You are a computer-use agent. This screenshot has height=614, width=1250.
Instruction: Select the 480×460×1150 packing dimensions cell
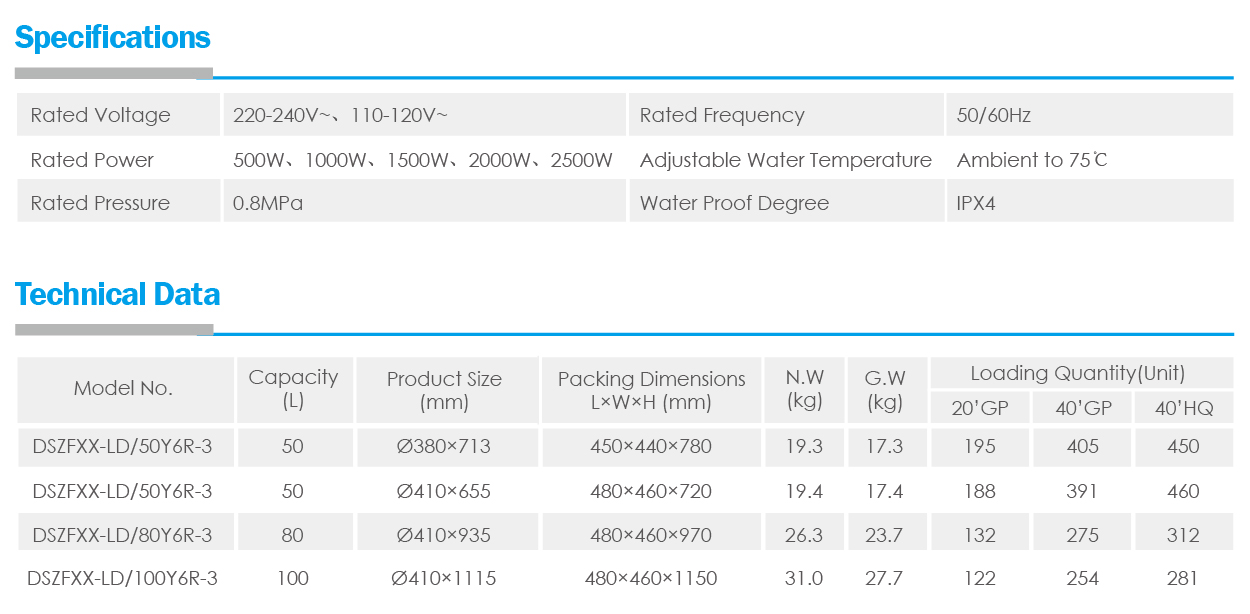[651, 578]
